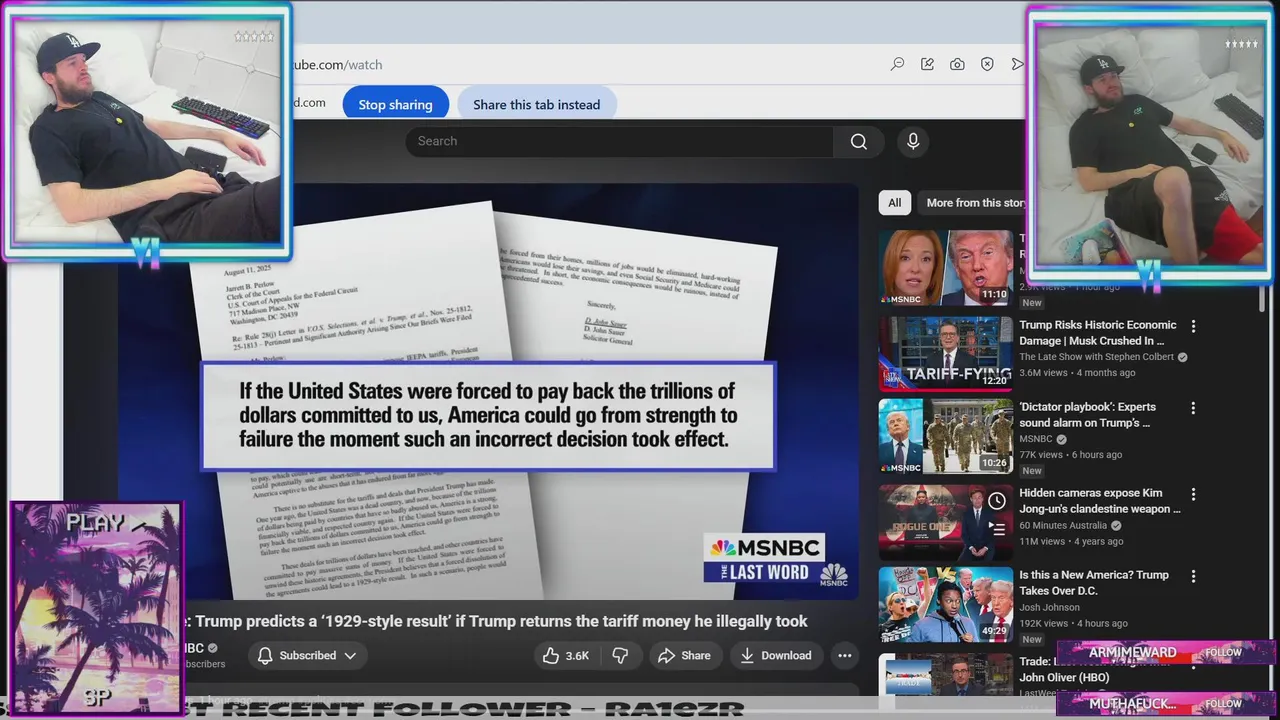This screenshot has width=1280, height=720.
Task: Open more actions ellipsis below the video
Action: 845,656
